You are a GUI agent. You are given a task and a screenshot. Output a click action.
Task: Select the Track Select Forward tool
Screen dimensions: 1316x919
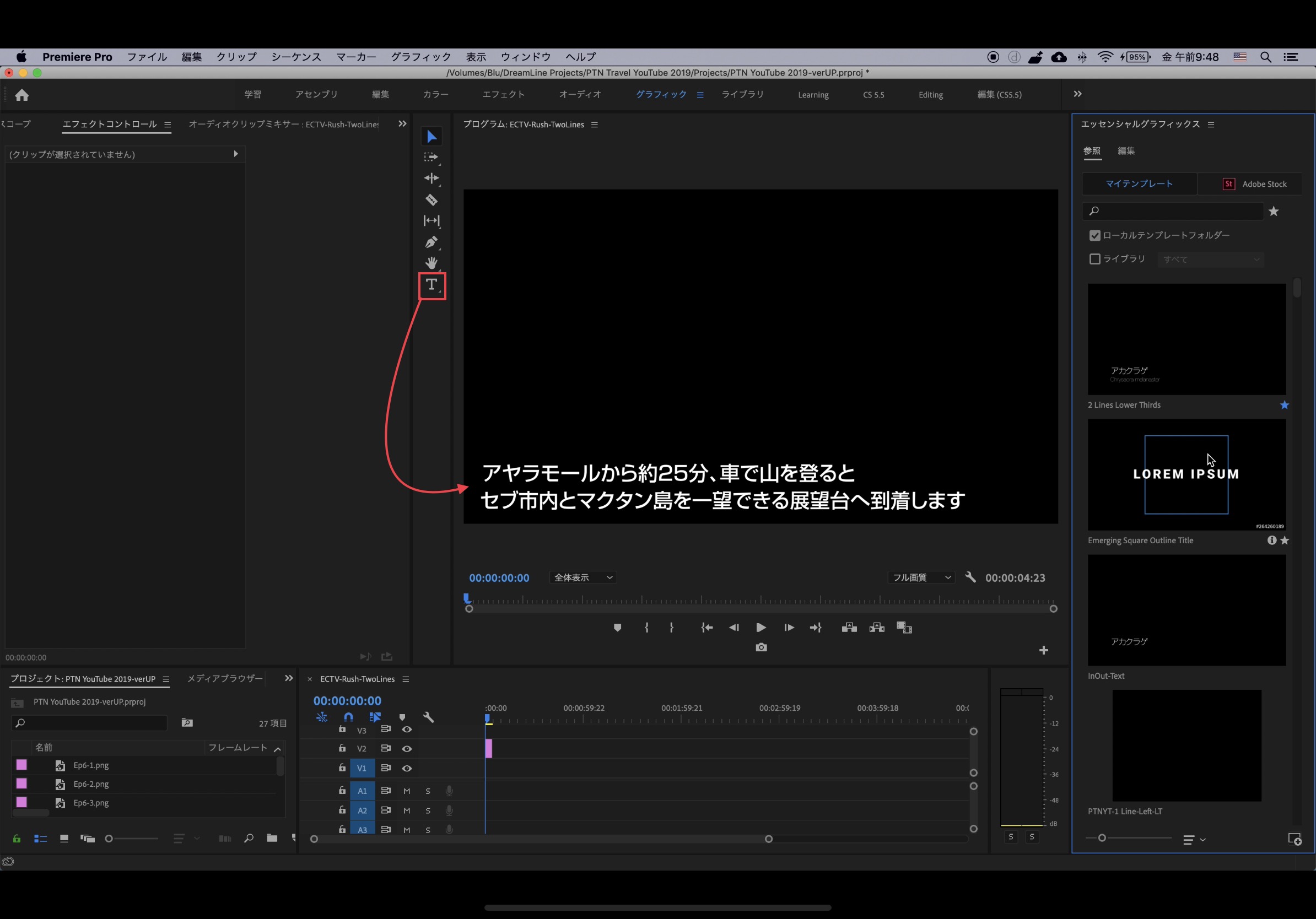tap(431, 157)
